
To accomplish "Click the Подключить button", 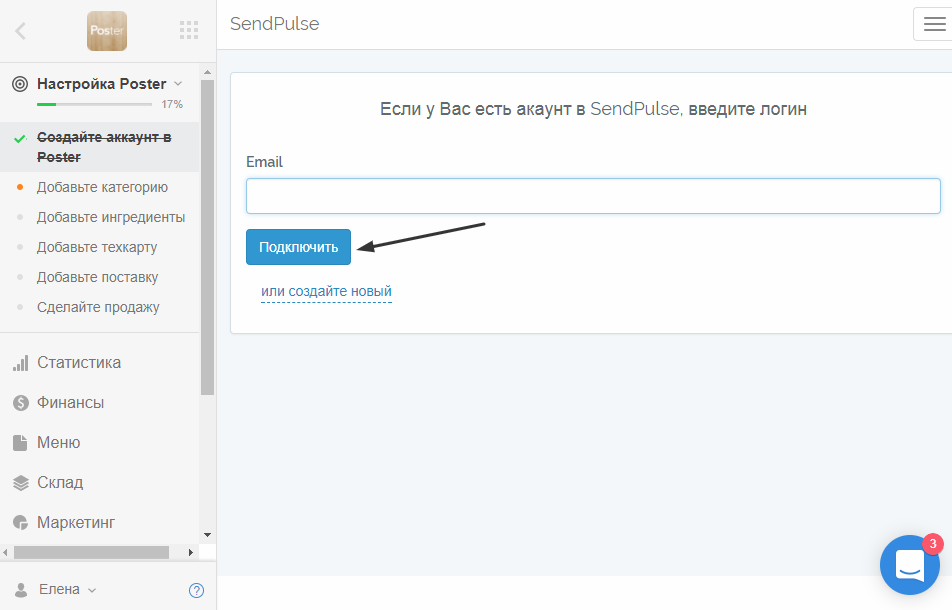I will pos(298,247).
